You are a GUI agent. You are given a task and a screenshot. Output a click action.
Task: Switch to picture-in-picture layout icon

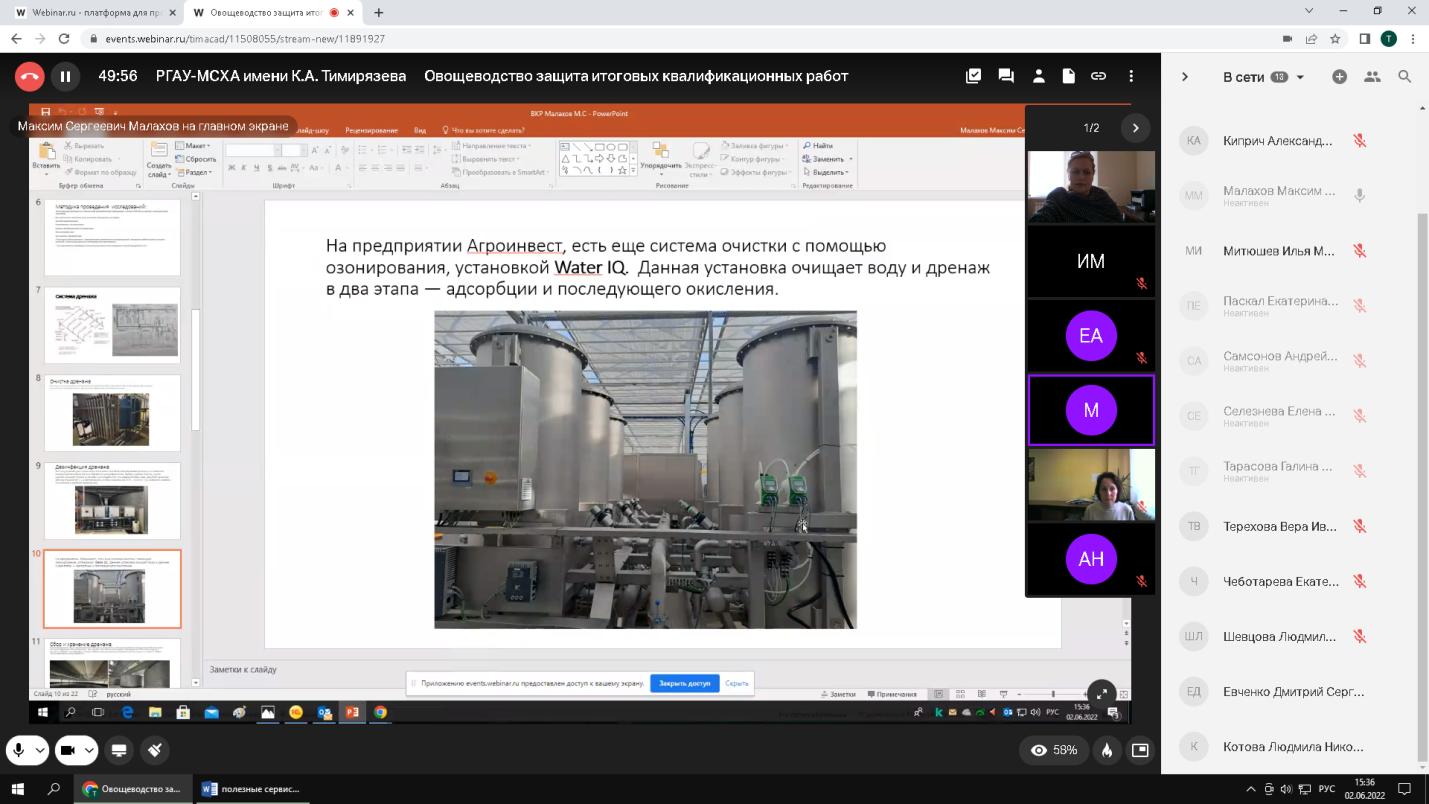coord(1140,750)
